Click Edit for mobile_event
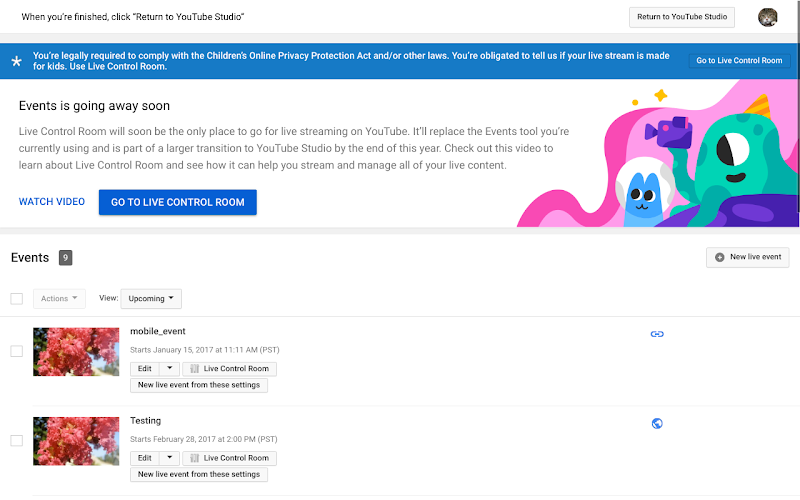800x500 pixels. tap(145, 368)
